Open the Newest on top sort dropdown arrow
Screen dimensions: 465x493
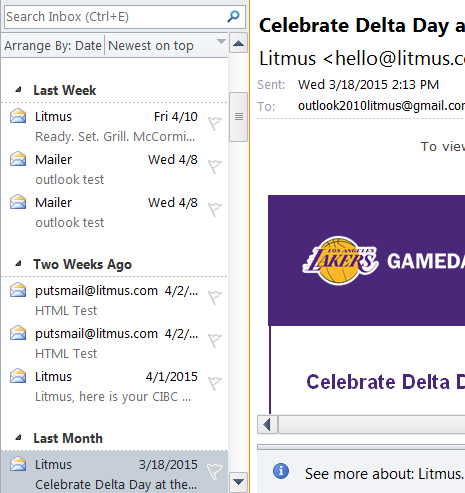[x=221, y=41]
